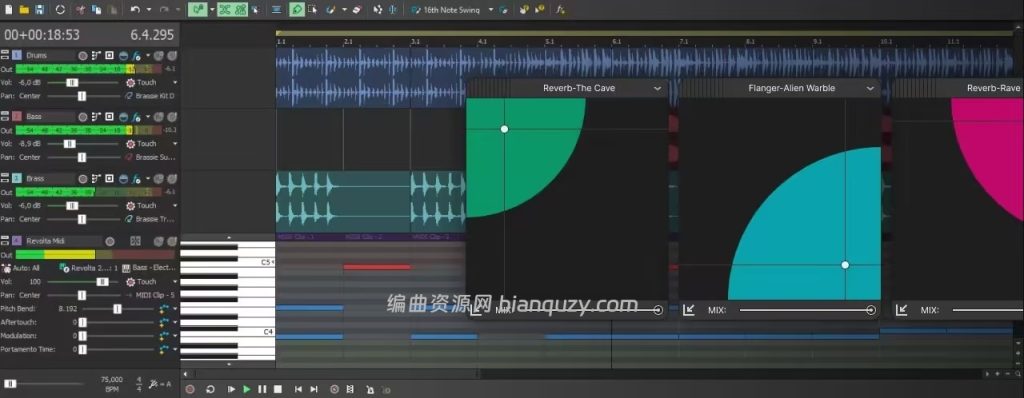The height and width of the screenshot is (398, 1024).
Task: Click the Brass track square monitor icon
Action: coord(109,178)
